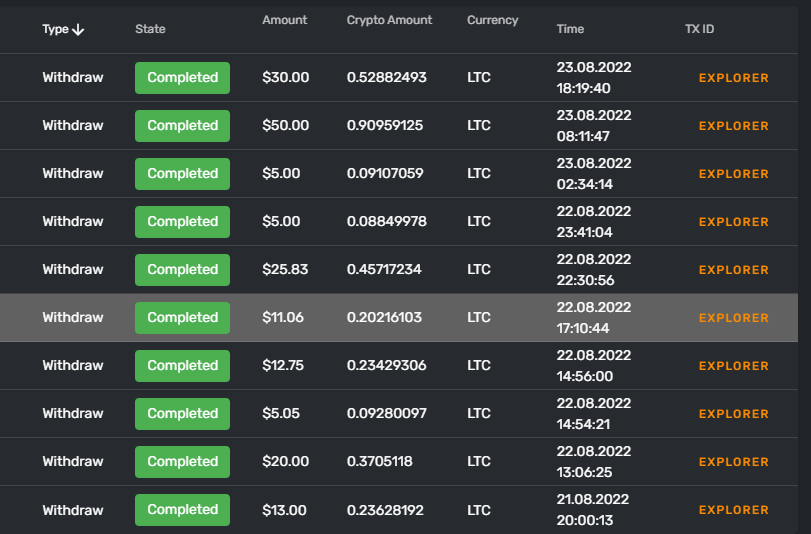Open EXPLORER link for $25.83 withdrawal
The height and width of the screenshot is (534, 811).
733,270
